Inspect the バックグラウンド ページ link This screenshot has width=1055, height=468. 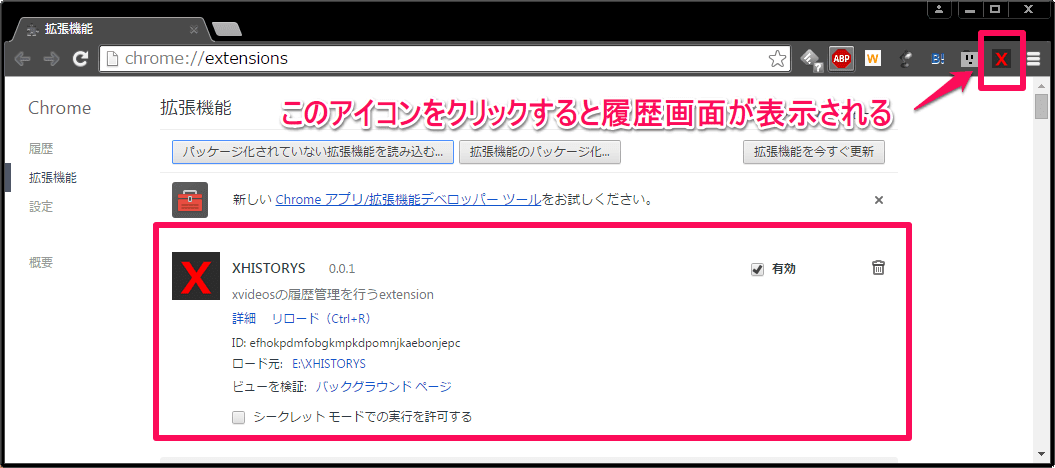point(384,387)
